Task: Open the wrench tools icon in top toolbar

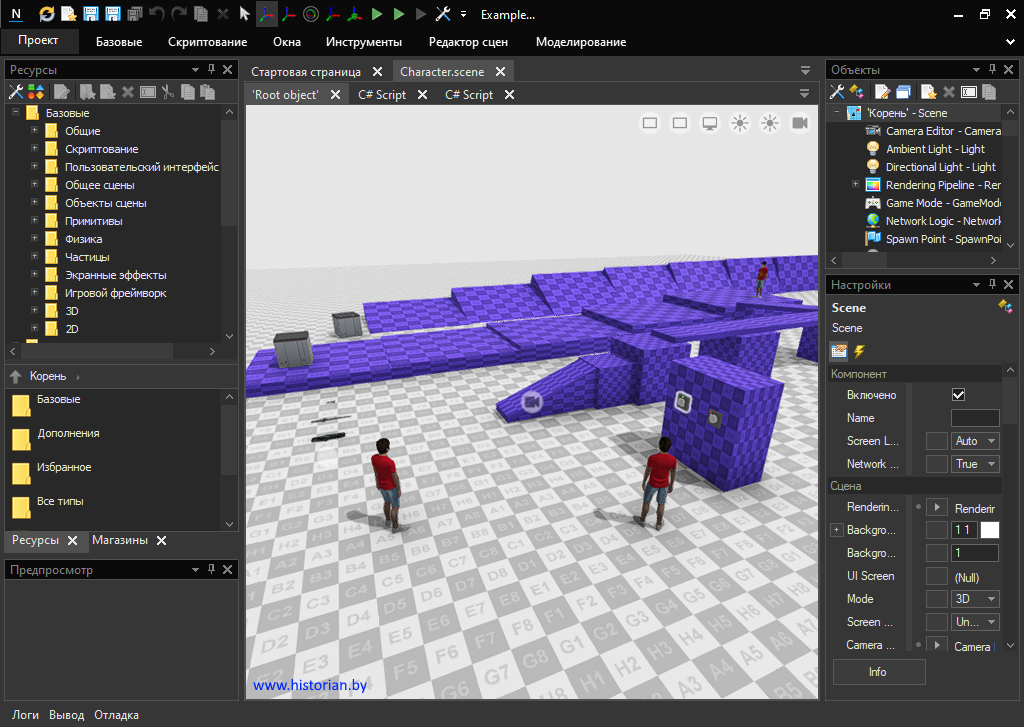Action: coord(443,14)
